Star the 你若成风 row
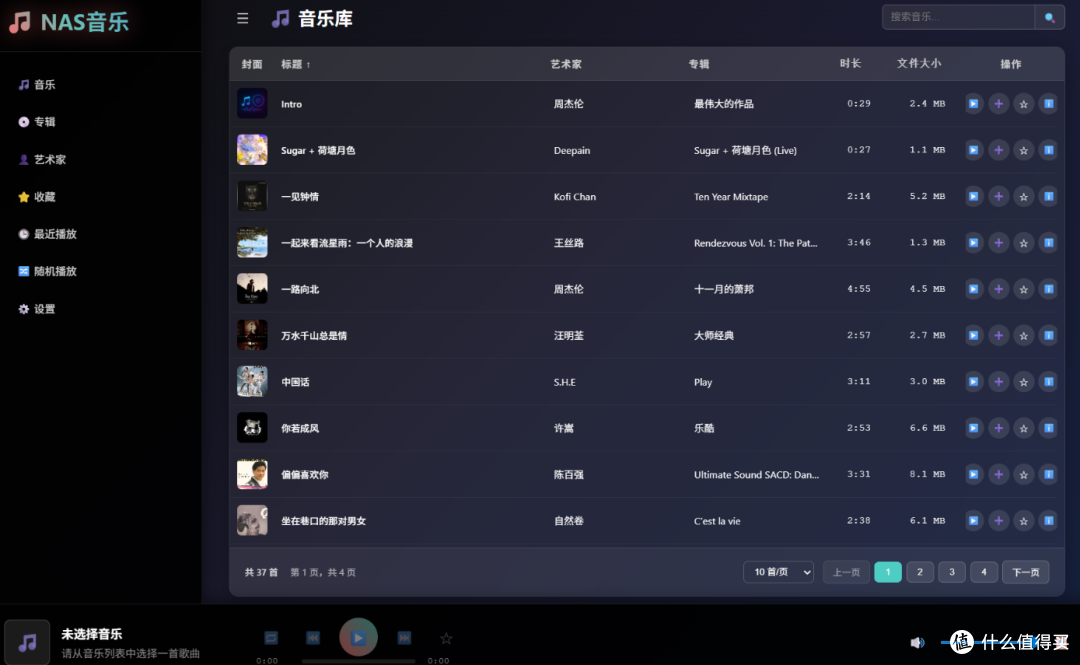The height and width of the screenshot is (665, 1080). [x=1024, y=428]
